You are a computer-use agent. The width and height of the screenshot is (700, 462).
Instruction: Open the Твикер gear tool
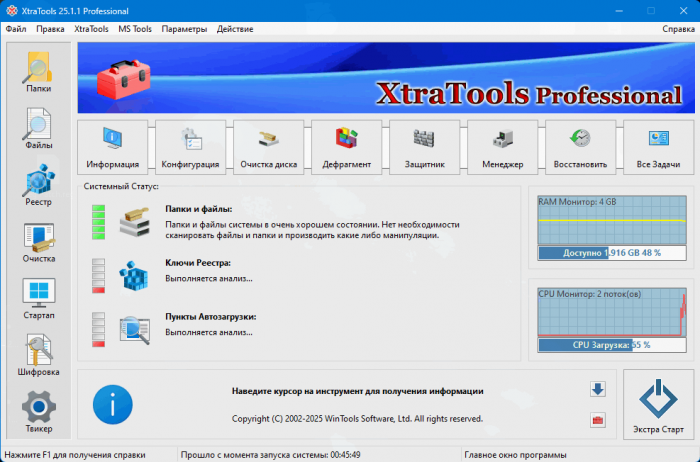(38, 412)
